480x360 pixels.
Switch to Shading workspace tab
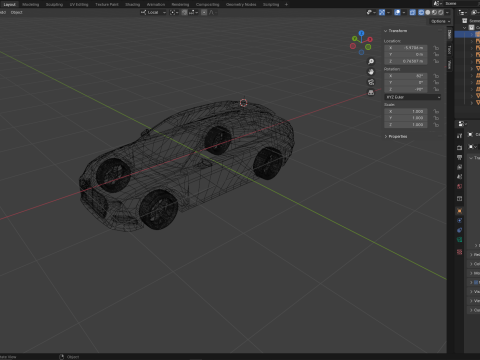[x=133, y=4]
